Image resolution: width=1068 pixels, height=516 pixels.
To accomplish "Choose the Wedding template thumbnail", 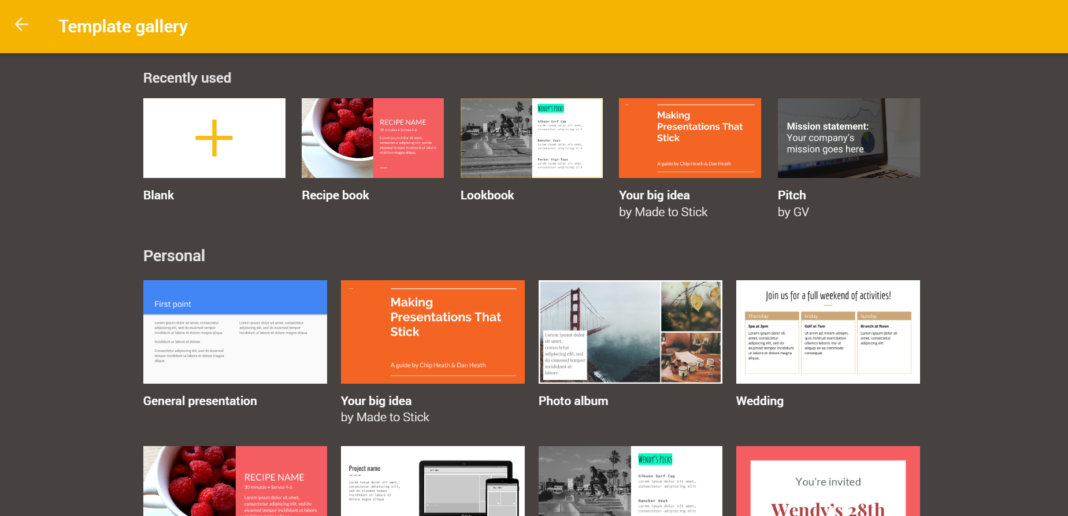I will click(828, 332).
